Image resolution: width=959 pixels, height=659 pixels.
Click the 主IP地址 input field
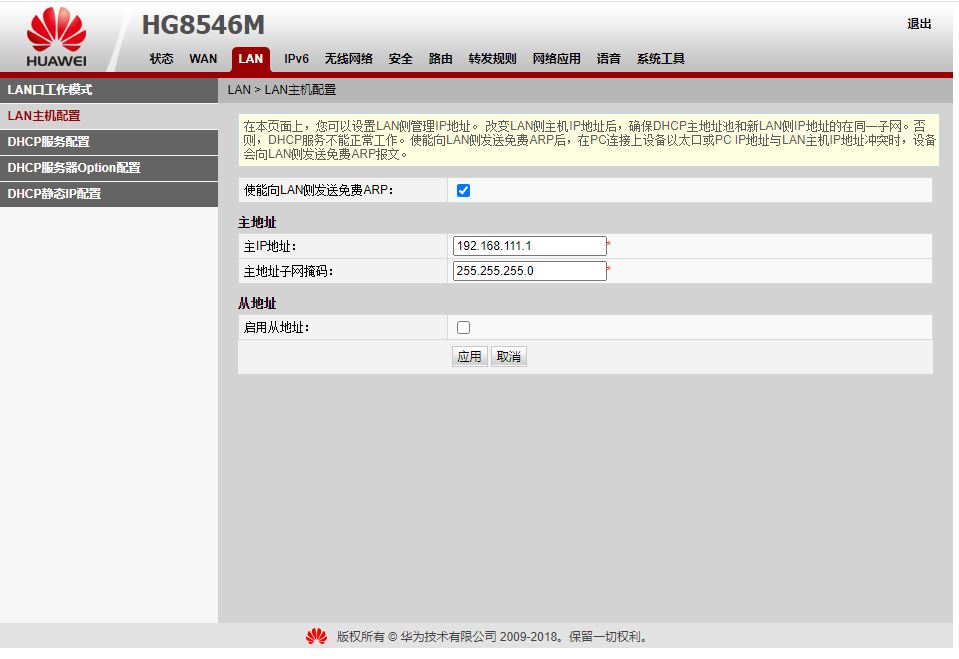pyautogui.click(x=528, y=245)
